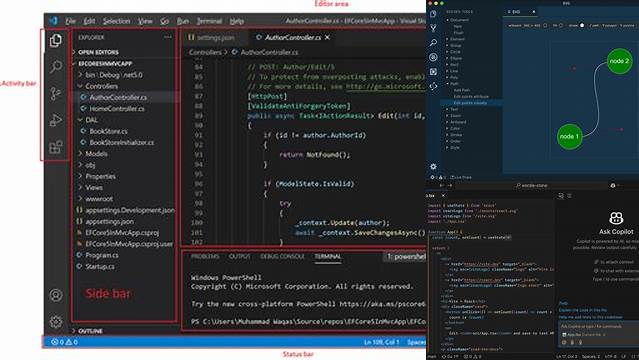Viewport: 639px width, 360px height.
Task: Collapse Controllers folder
Action: pos(98,86)
